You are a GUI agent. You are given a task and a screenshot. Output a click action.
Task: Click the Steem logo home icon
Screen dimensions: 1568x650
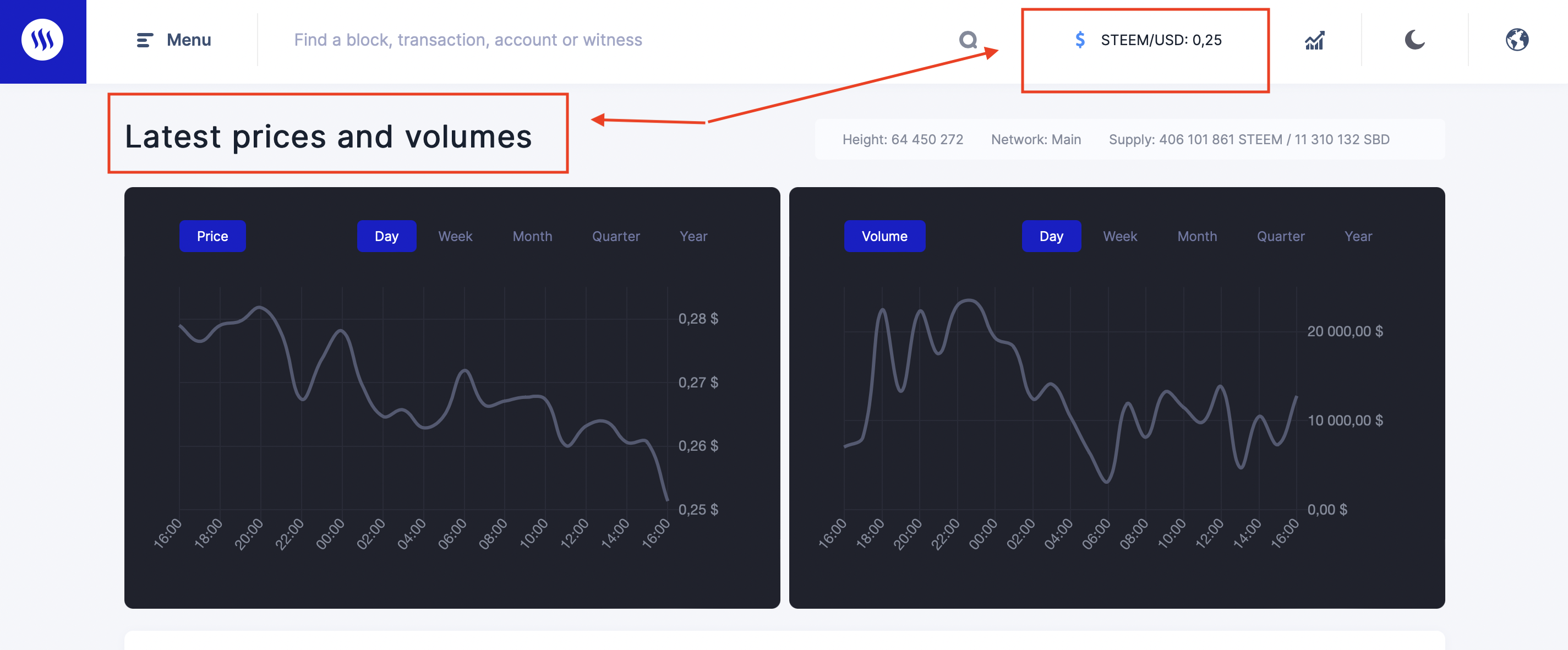click(42, 40)
